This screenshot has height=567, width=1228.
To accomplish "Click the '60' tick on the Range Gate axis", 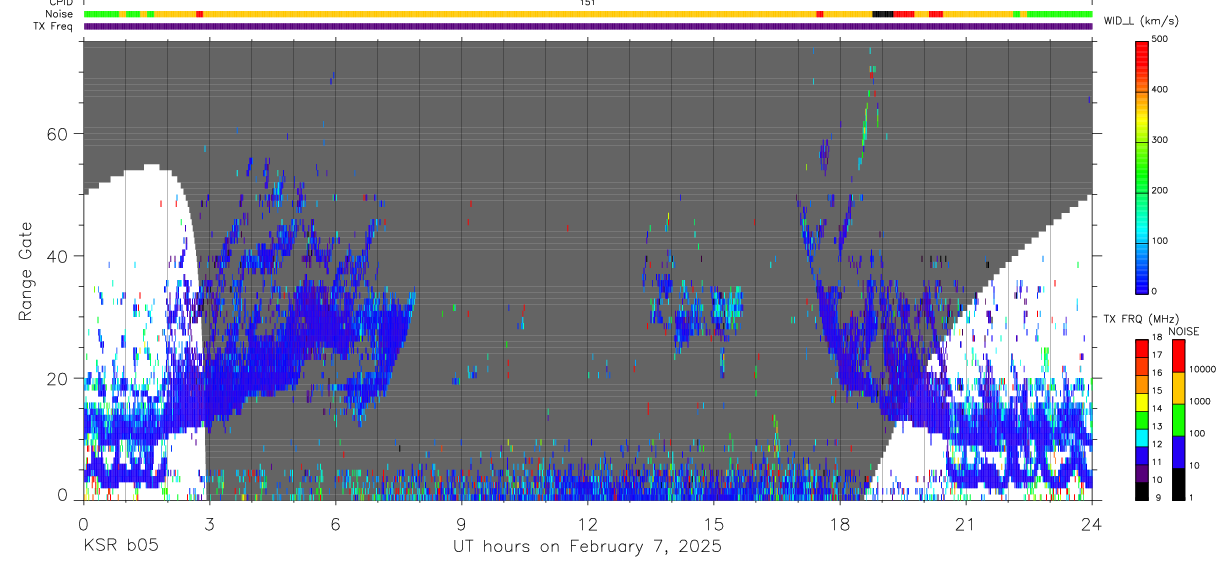I will tap(59, 134).
